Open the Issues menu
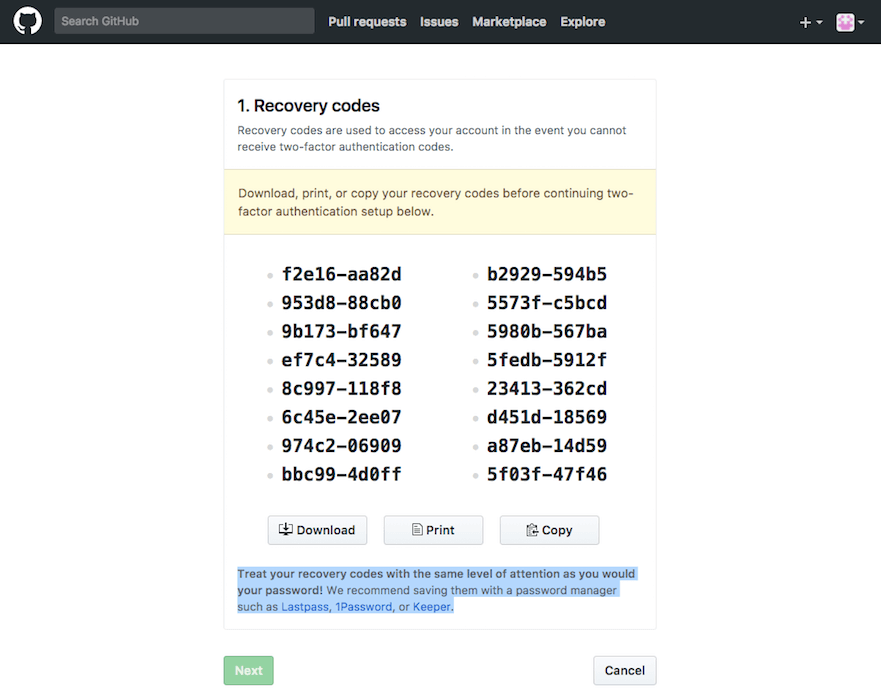This screenshot has height=700, width=881. (439, 21)
